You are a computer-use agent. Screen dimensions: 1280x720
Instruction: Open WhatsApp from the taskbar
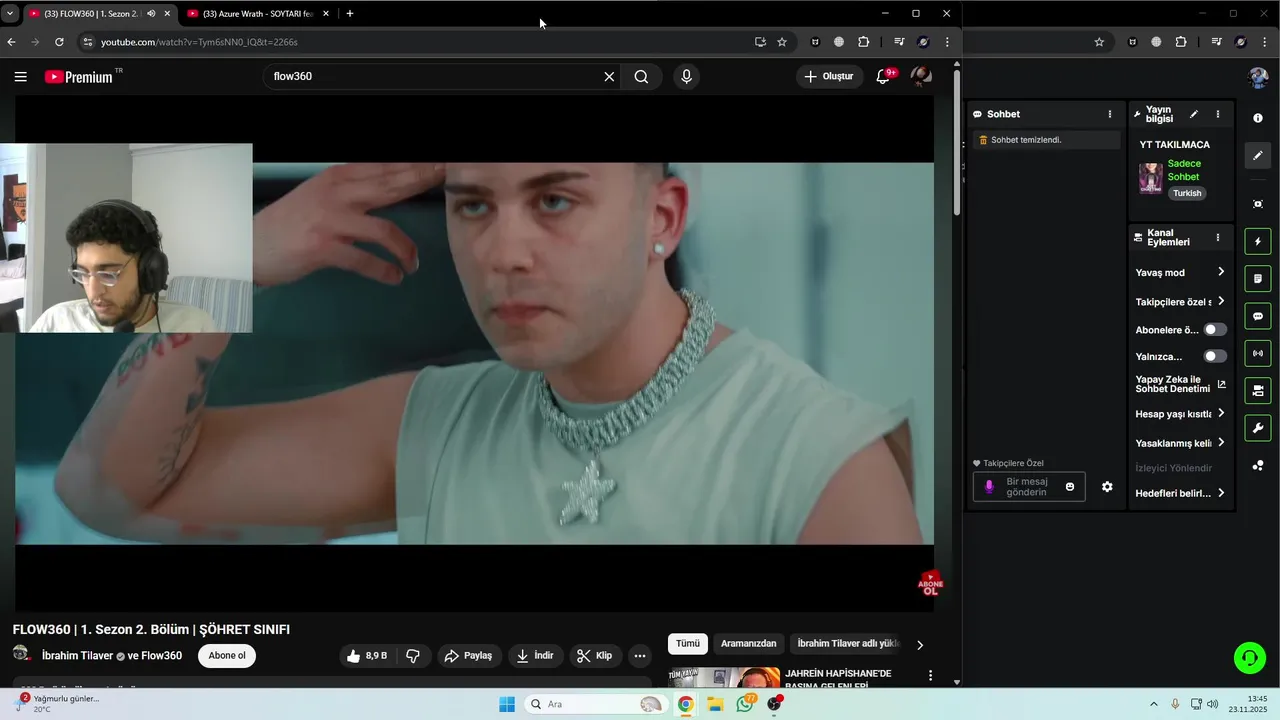745,704
